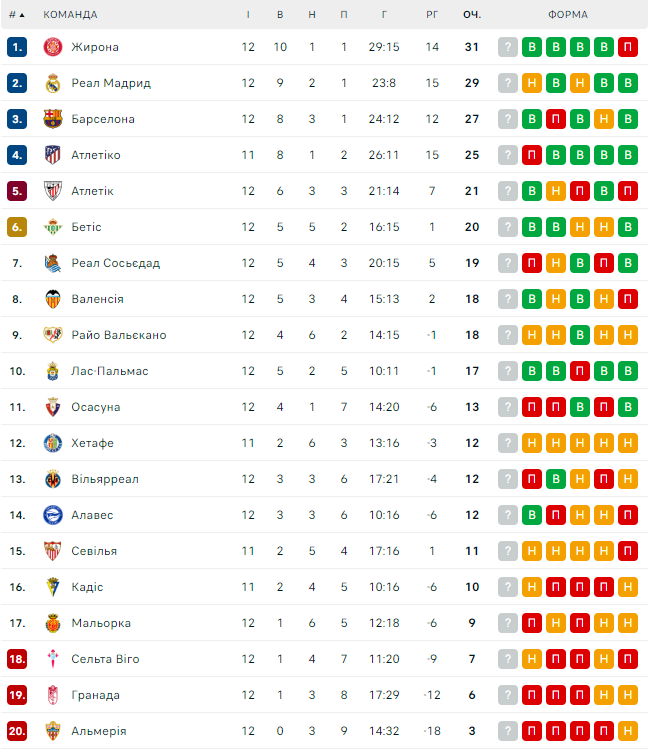656x752 pixels.
Task: Sort the table by РГ goal difference
Action: click(432, 15)
